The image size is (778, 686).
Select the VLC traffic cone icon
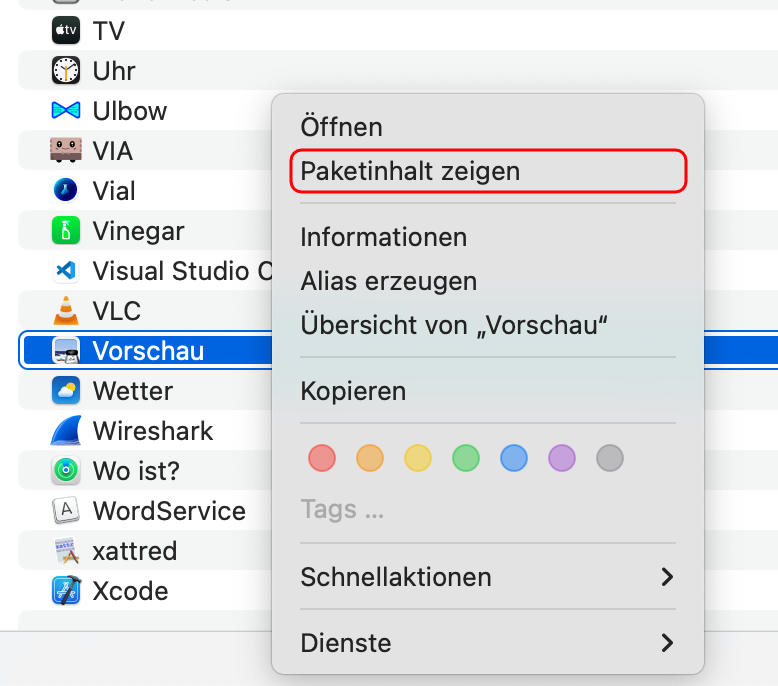[x=66, y=311]
